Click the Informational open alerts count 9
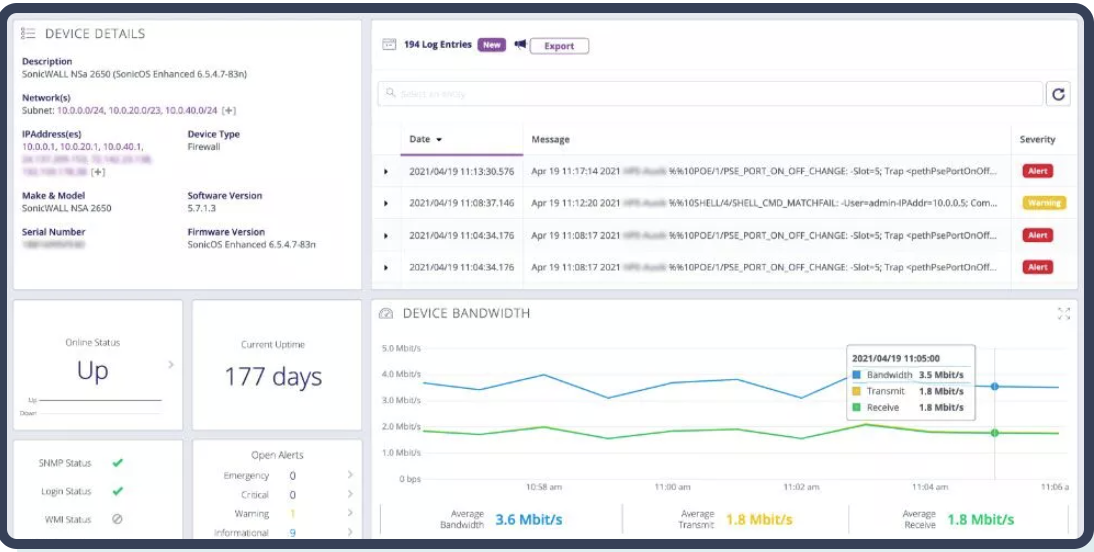The width and height of the screenshot is (1094, 552). tap(292, 532)
